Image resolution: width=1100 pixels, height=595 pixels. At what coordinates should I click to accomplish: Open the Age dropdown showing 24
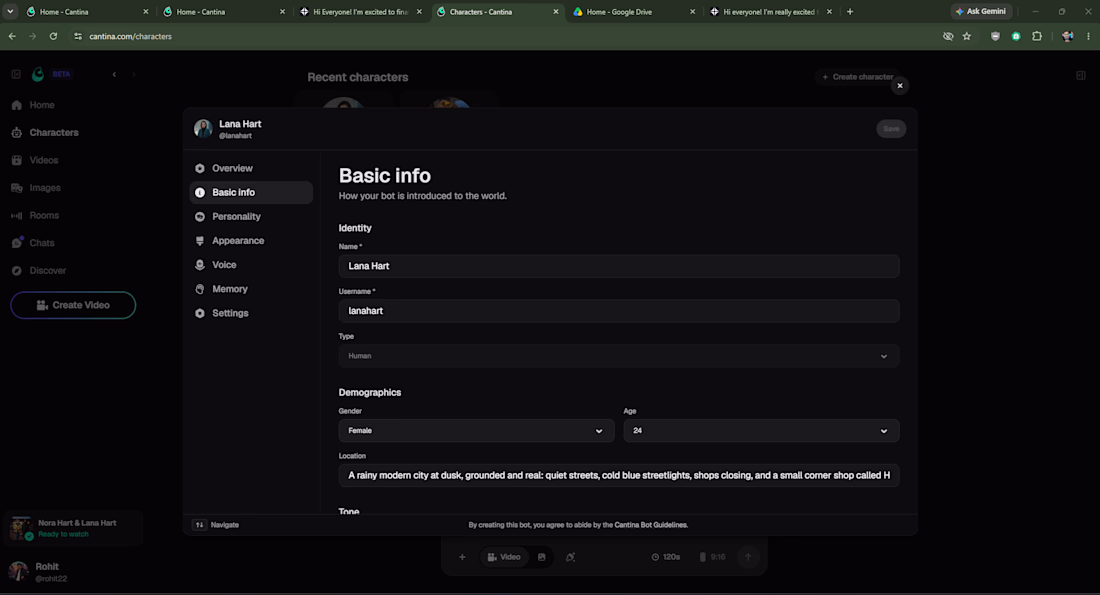coord(761,431)
